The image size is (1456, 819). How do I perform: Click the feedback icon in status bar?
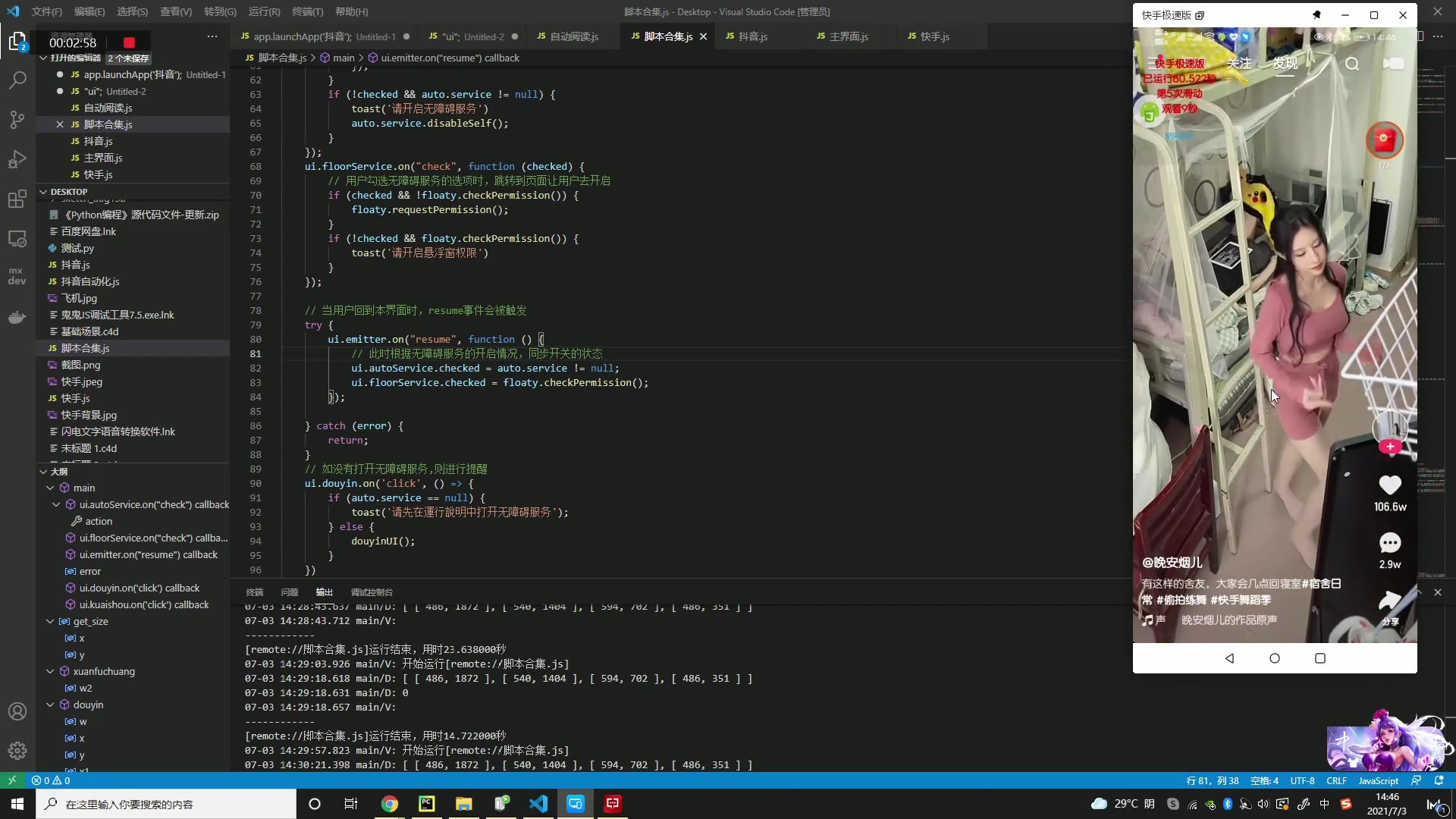[x=1417, y=780]
